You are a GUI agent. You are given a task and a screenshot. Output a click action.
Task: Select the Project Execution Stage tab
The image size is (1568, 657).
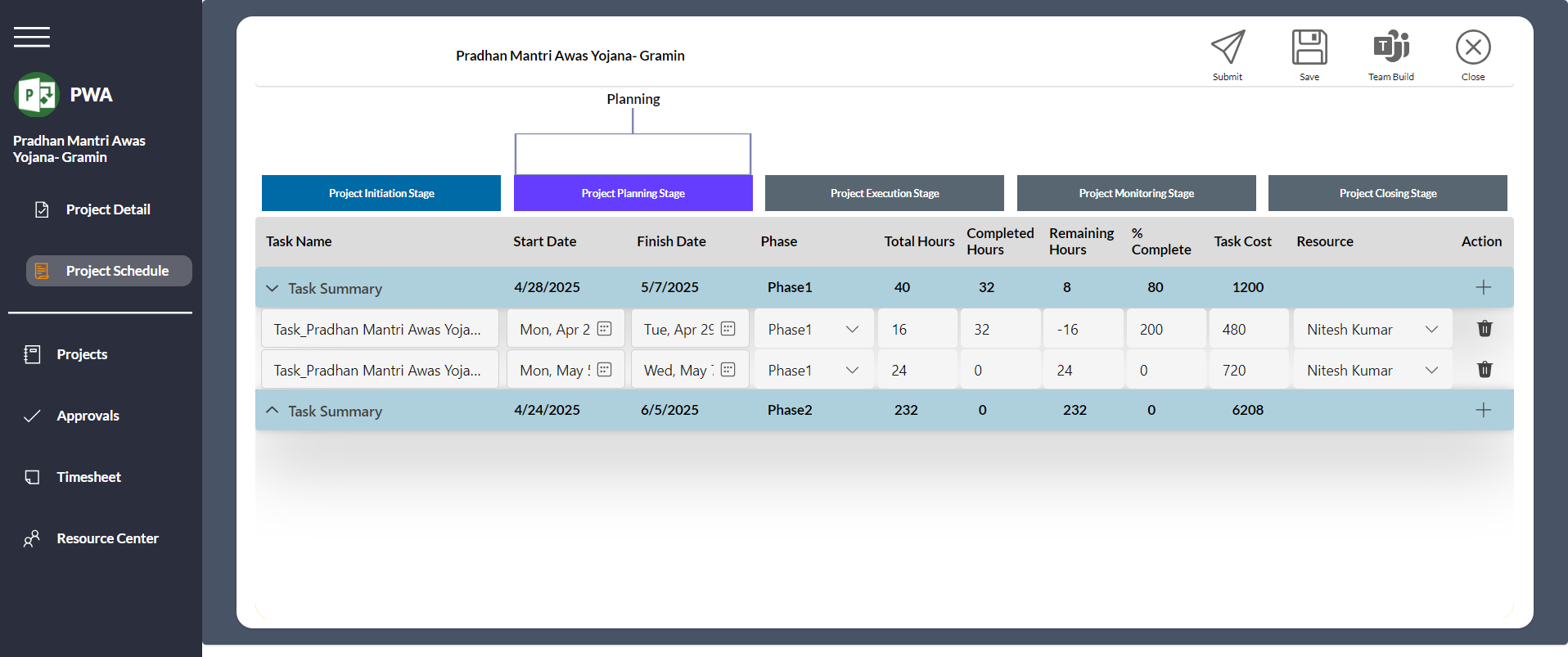(885, 193)
